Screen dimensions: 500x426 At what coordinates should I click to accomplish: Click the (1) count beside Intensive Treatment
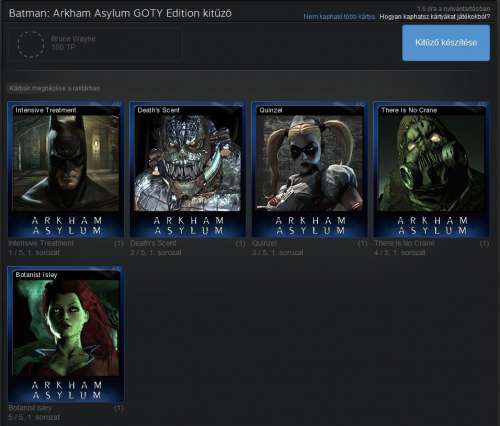[119, 244]
